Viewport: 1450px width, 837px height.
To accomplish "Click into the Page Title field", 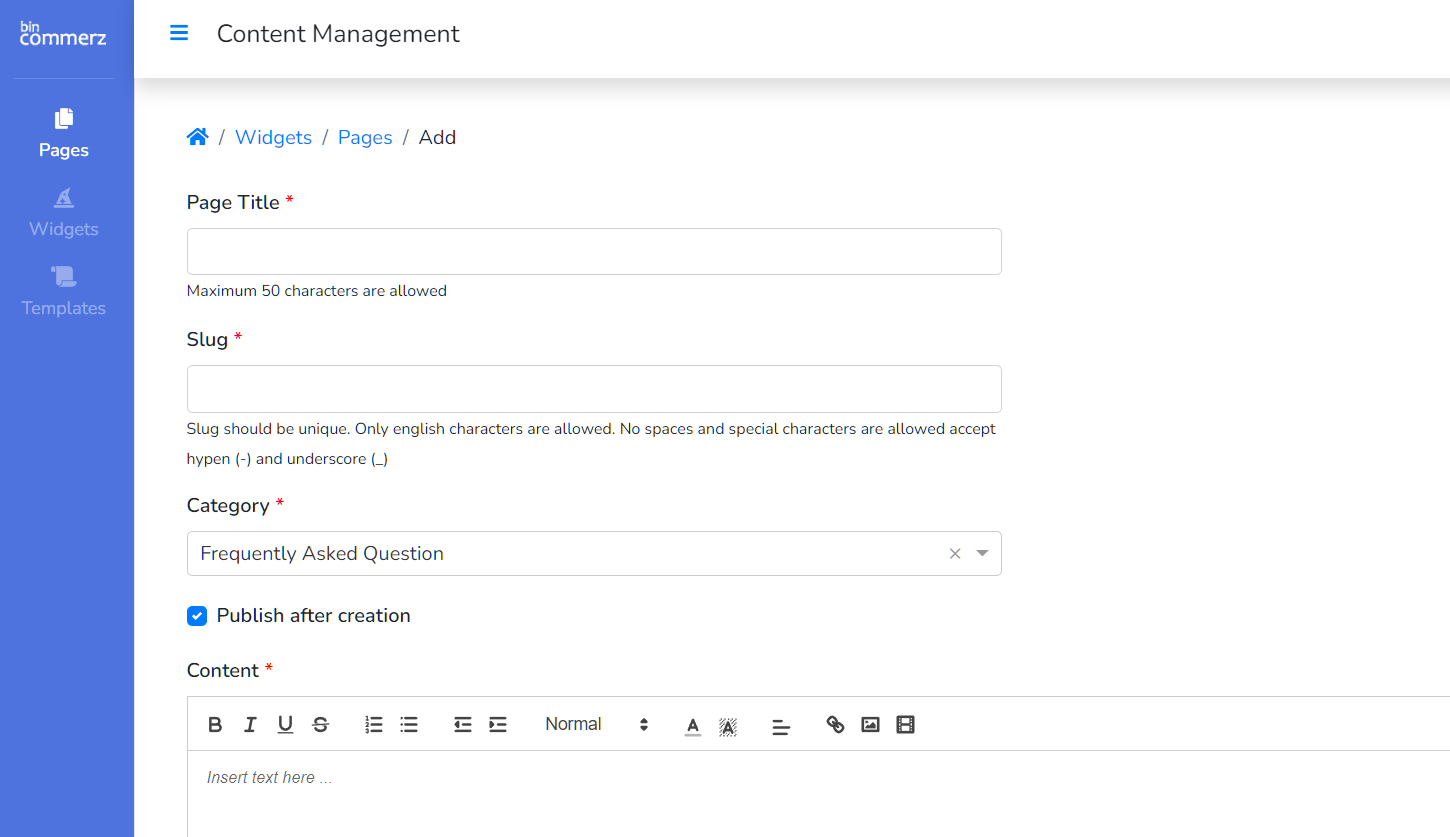I will (x=594, y=252).
